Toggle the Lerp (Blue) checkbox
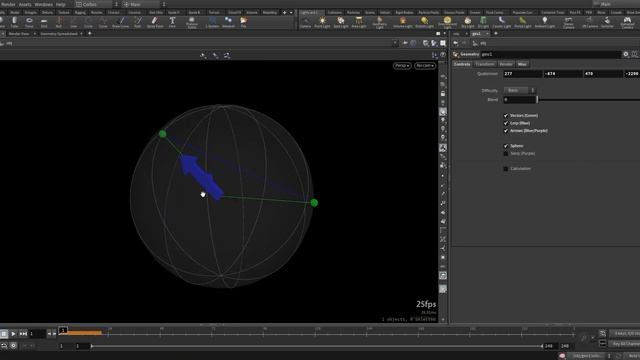This screenshot has height=360, width=640. (506, 123)
